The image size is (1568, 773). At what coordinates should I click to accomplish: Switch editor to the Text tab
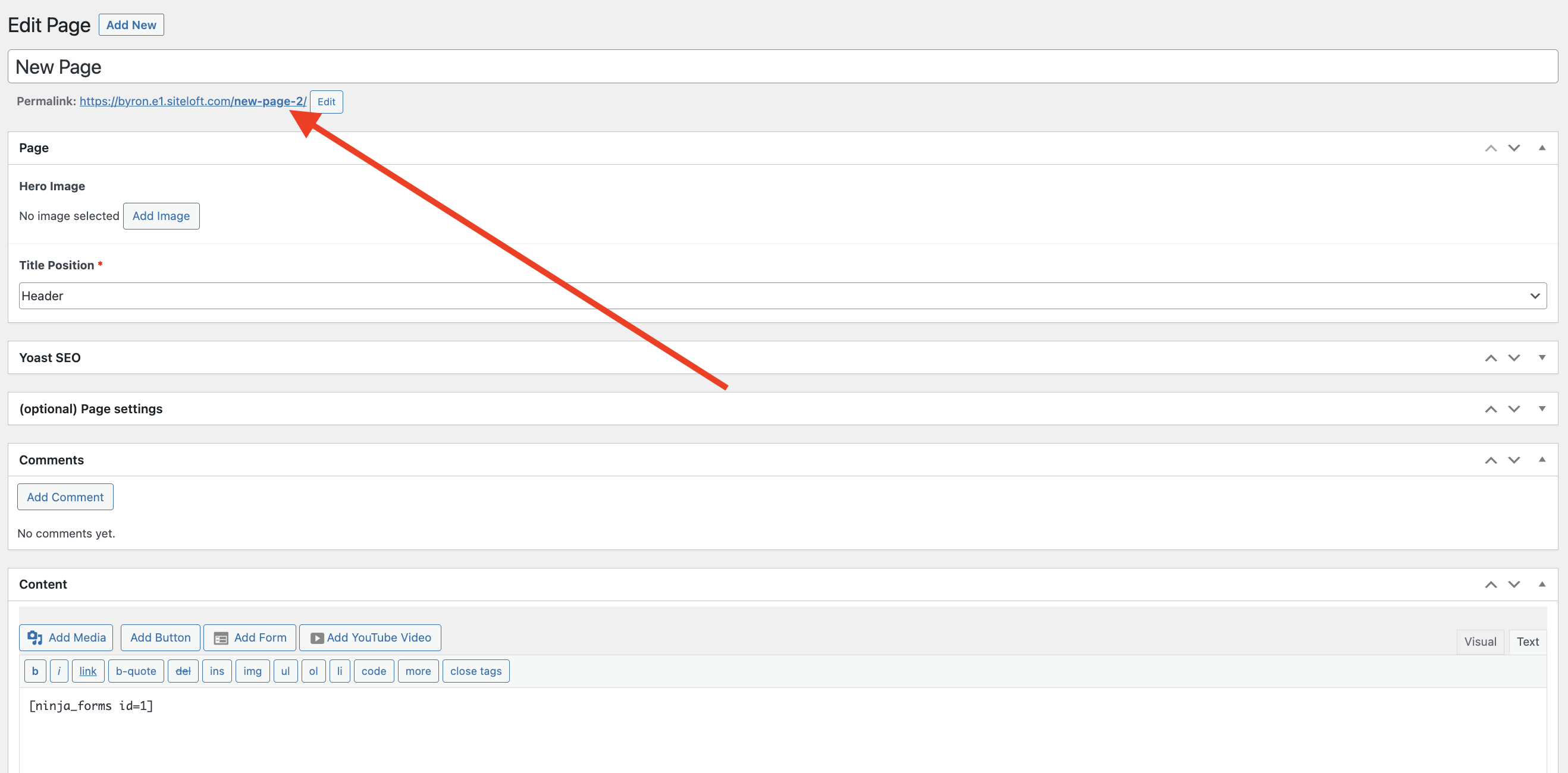pyautogui.click(x=1527, y=642)
